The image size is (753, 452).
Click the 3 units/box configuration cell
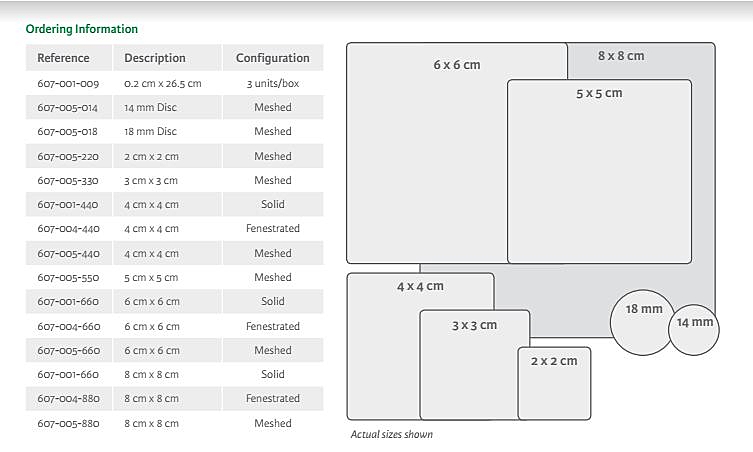tap(273, 83)
